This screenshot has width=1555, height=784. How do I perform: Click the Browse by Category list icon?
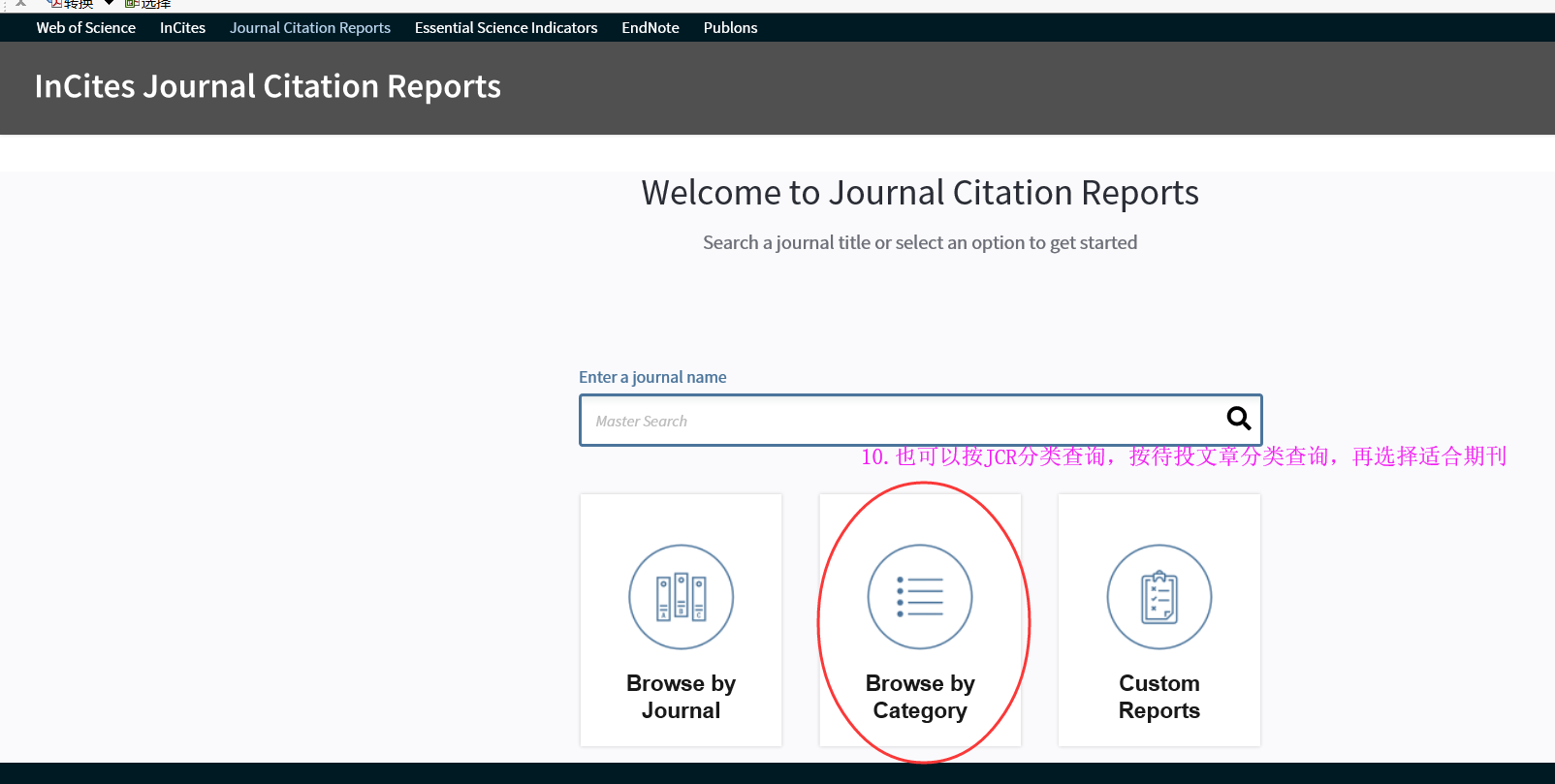[920, 597]
